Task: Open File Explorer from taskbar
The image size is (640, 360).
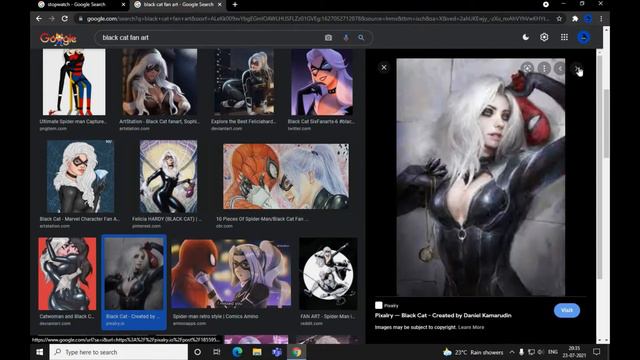Action: (x=257, y=352)
